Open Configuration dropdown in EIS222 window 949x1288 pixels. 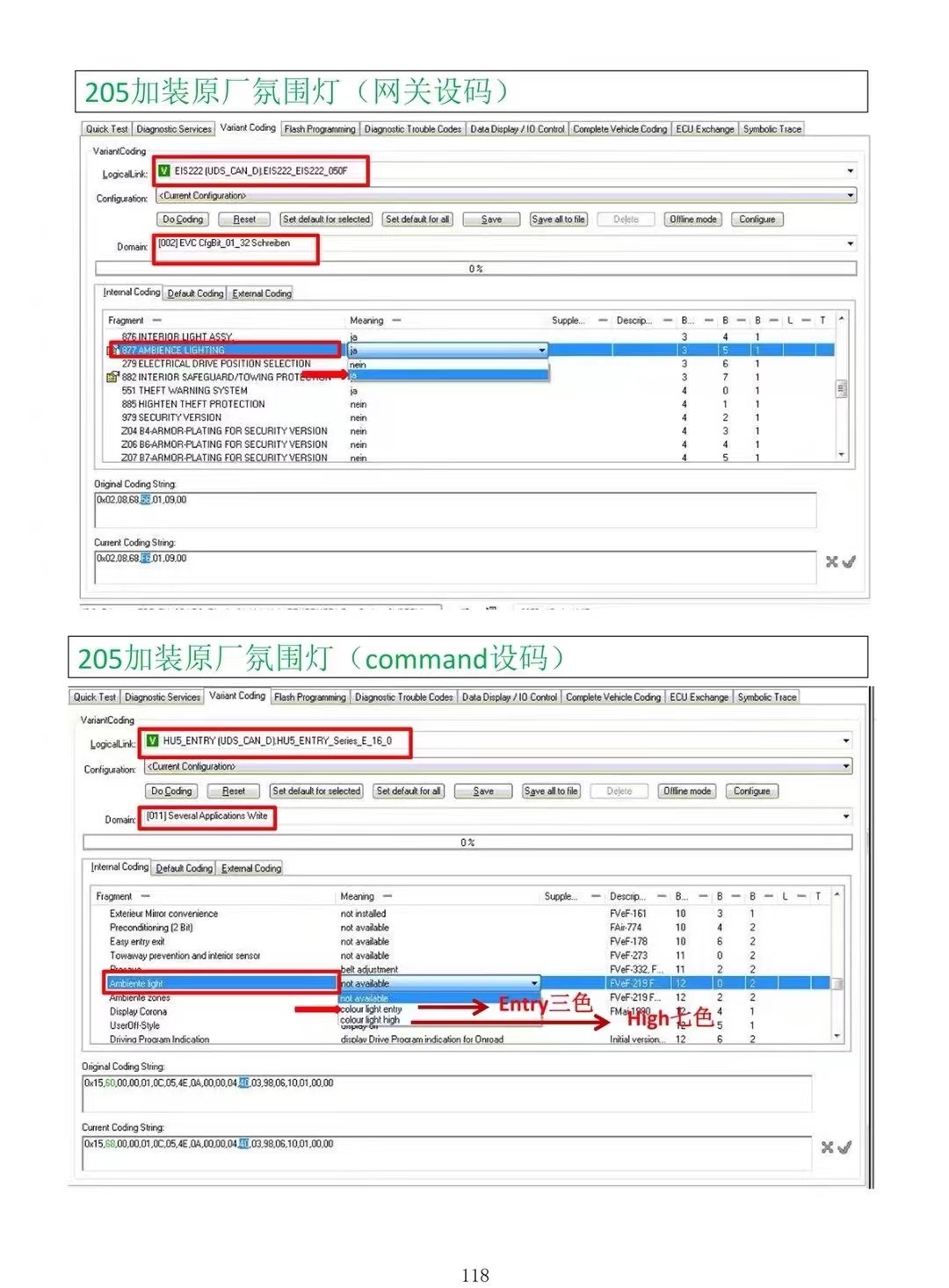pyautogui.click(x=850, y=195)
